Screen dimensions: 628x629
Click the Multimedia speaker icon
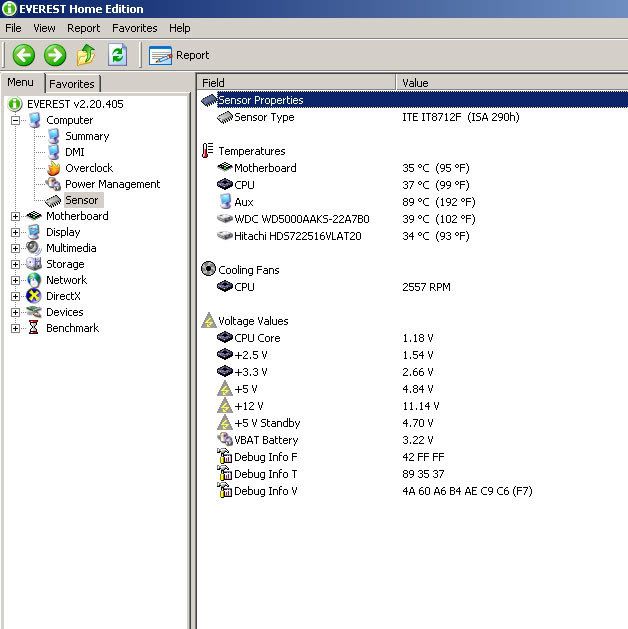(34, 248)
